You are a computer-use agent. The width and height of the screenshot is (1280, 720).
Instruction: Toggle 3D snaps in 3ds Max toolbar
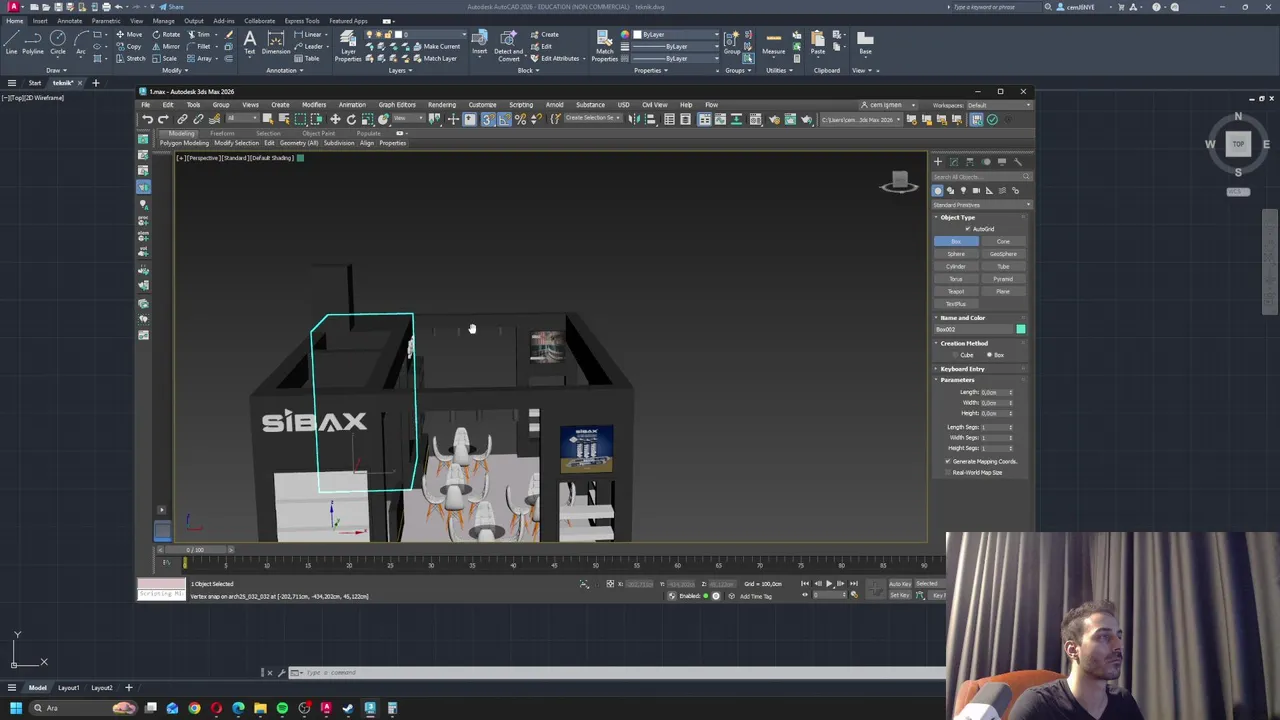coord(488,120)
